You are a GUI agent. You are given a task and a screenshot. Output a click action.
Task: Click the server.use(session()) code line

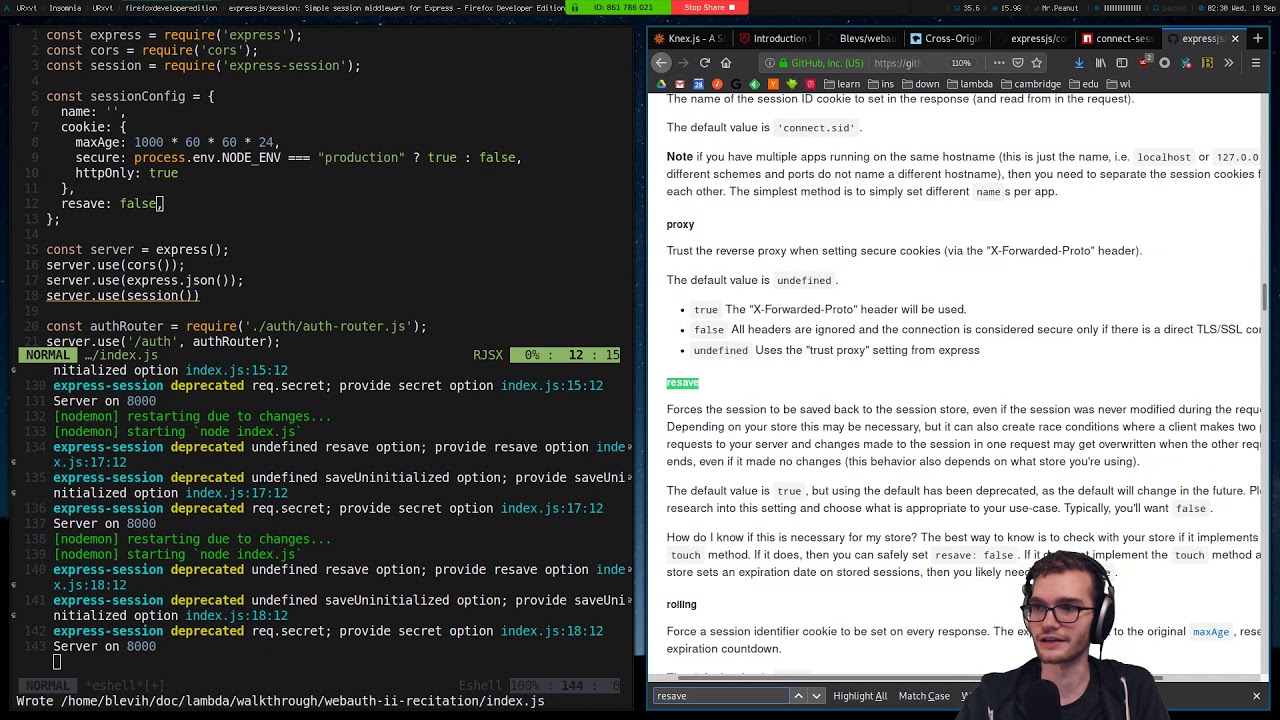123,296
